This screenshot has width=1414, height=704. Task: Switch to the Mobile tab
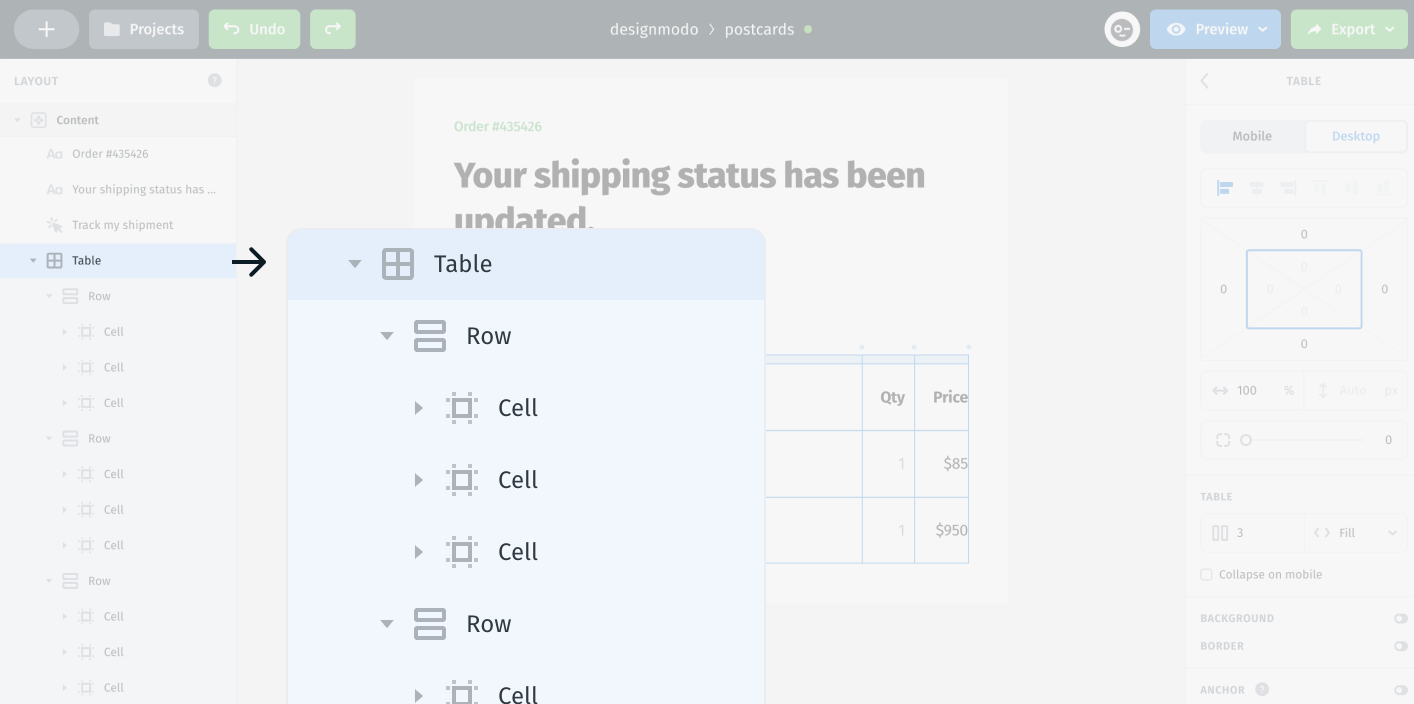tap(1252, 136)
